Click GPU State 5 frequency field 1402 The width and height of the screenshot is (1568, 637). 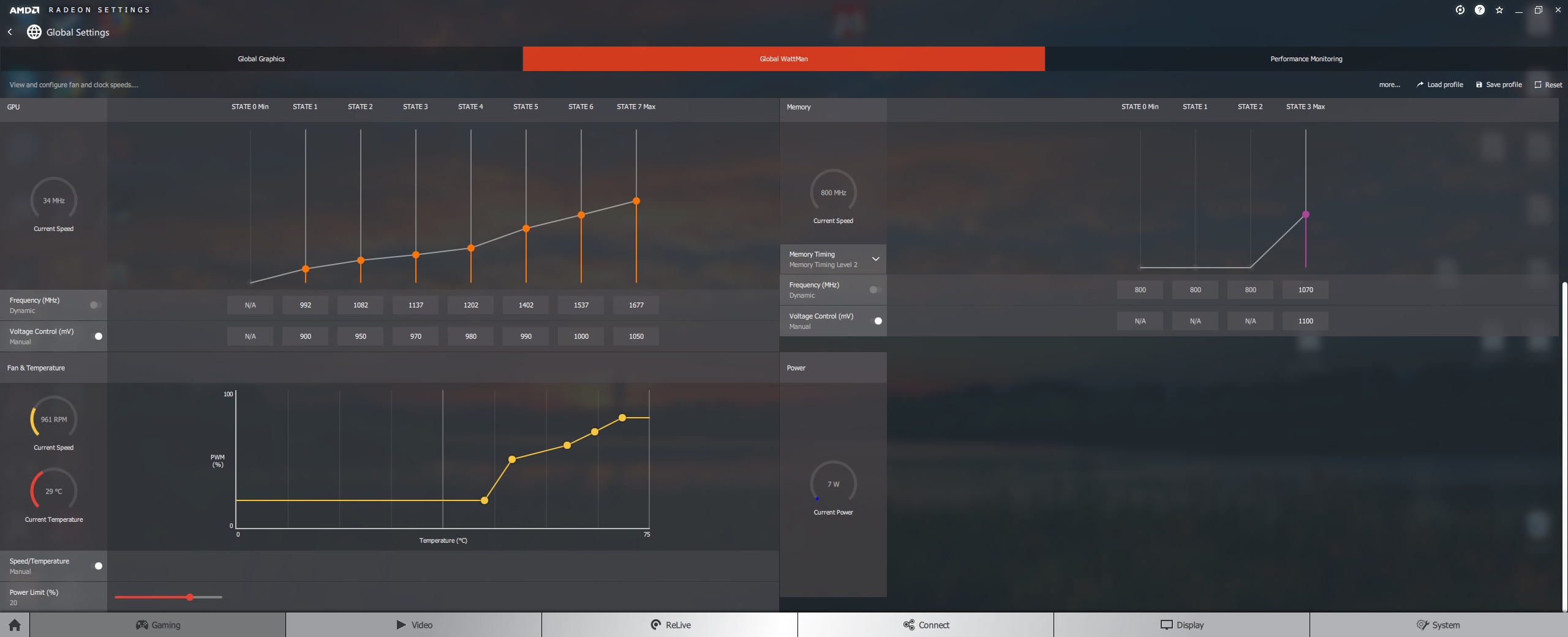click(526, 305)
